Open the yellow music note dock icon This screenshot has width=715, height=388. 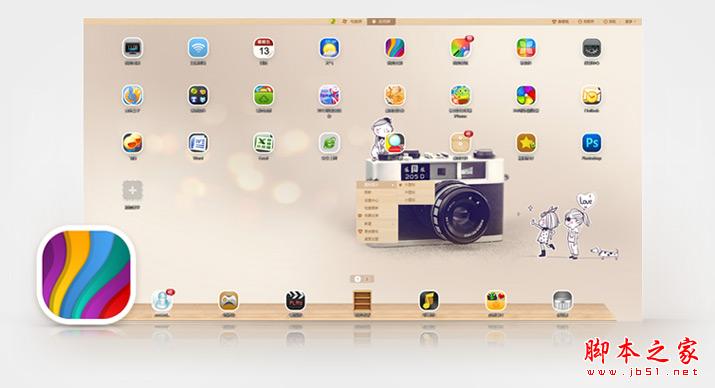click(x=429, y=301)
